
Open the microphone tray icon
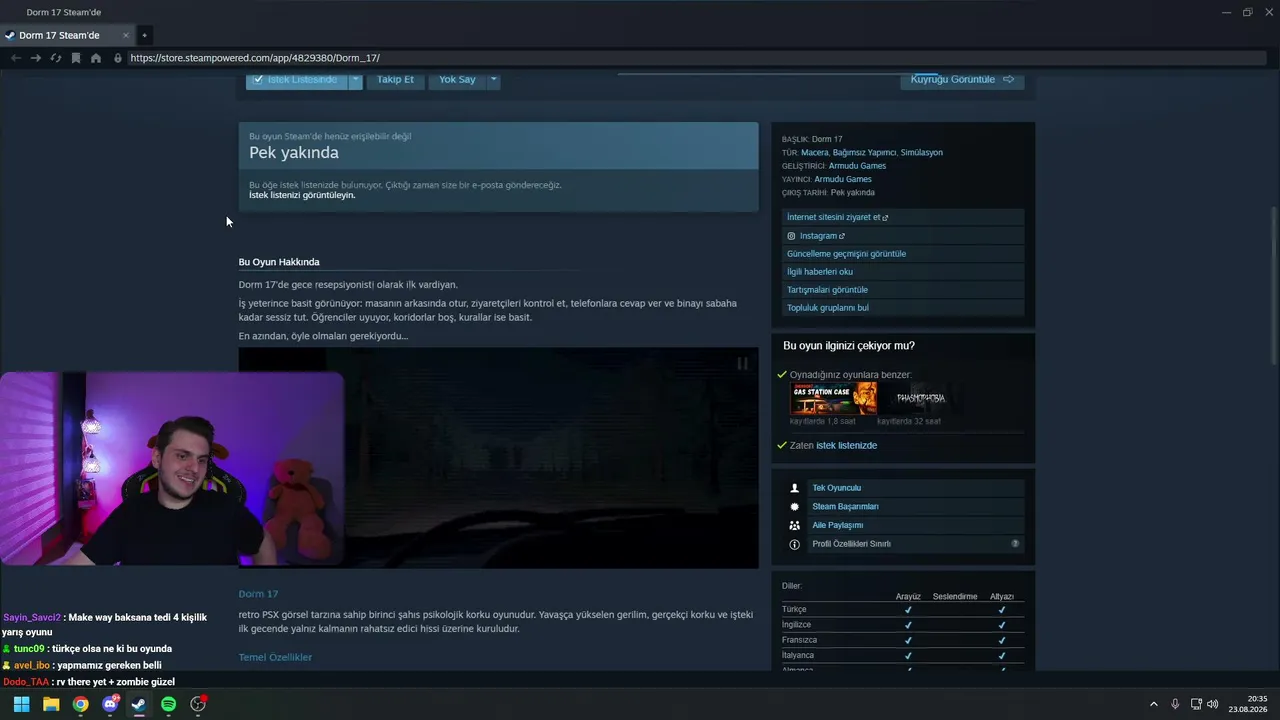click(1175, 704)
